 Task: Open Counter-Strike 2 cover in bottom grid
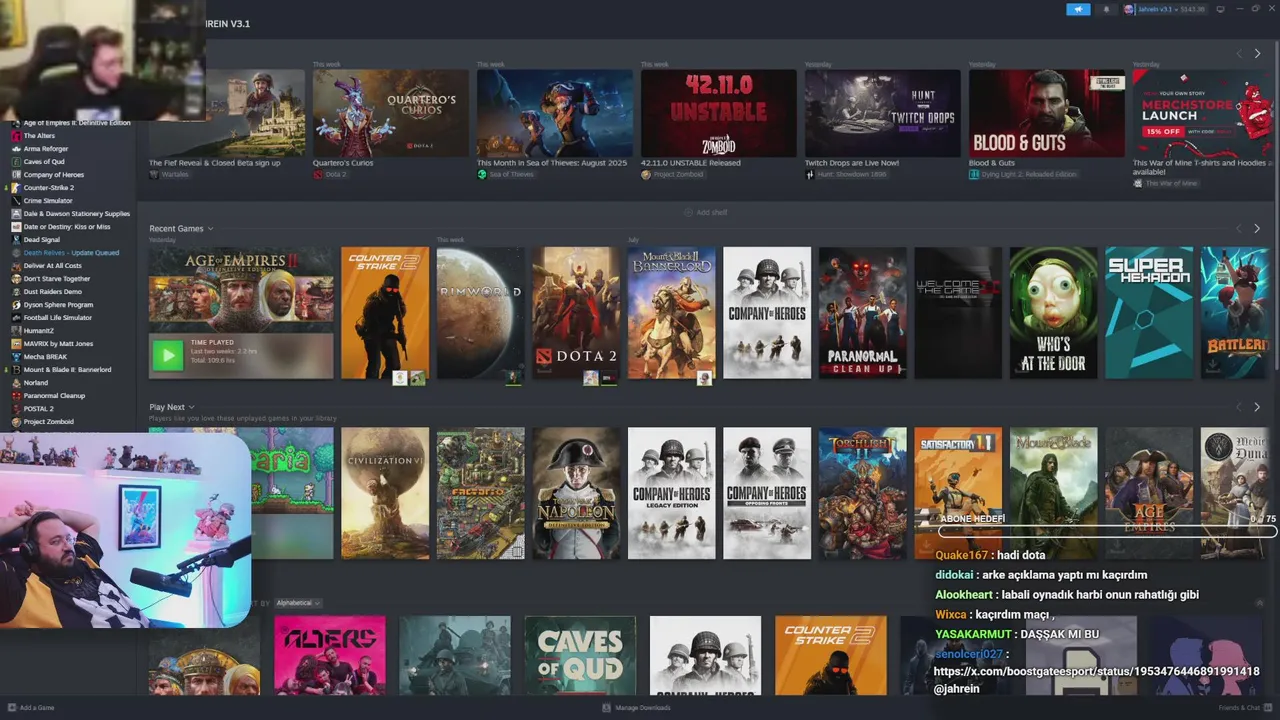click(x=830, y=656)
